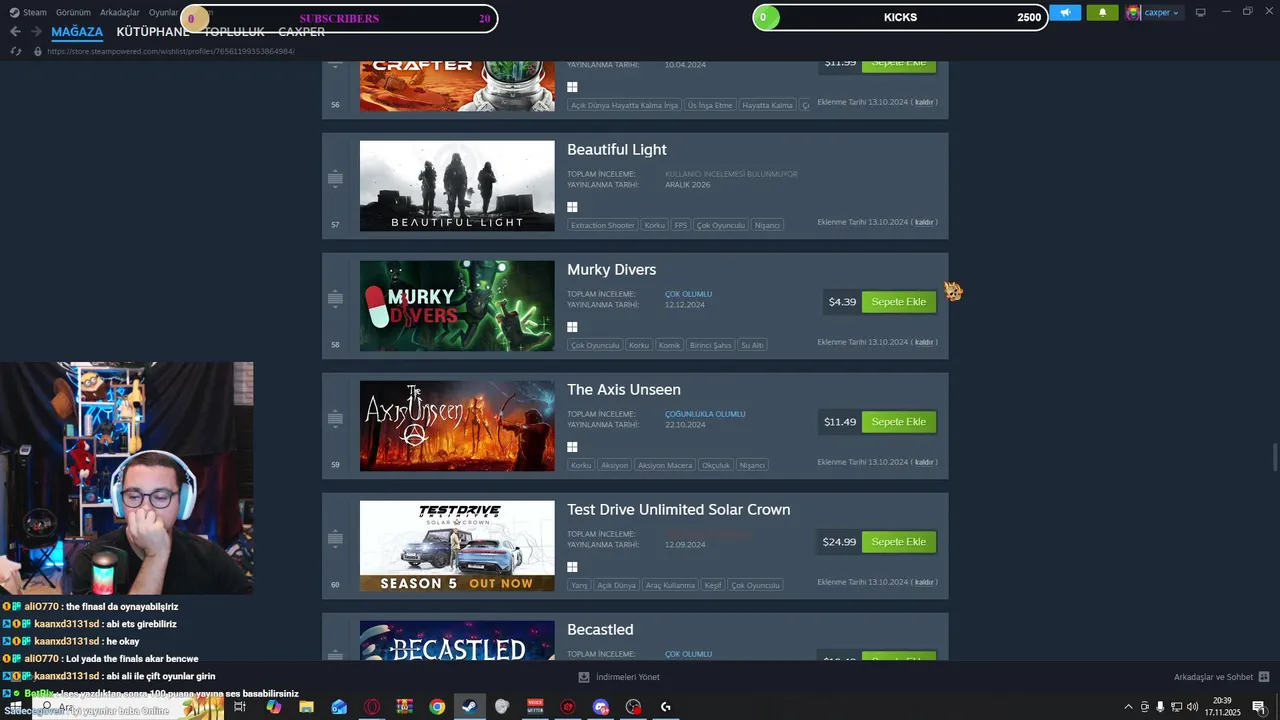The height and width of the screenshot is (720, 1280).
Task: Grab the Test Drive Unlimited reorder handle
Action: 335,539
